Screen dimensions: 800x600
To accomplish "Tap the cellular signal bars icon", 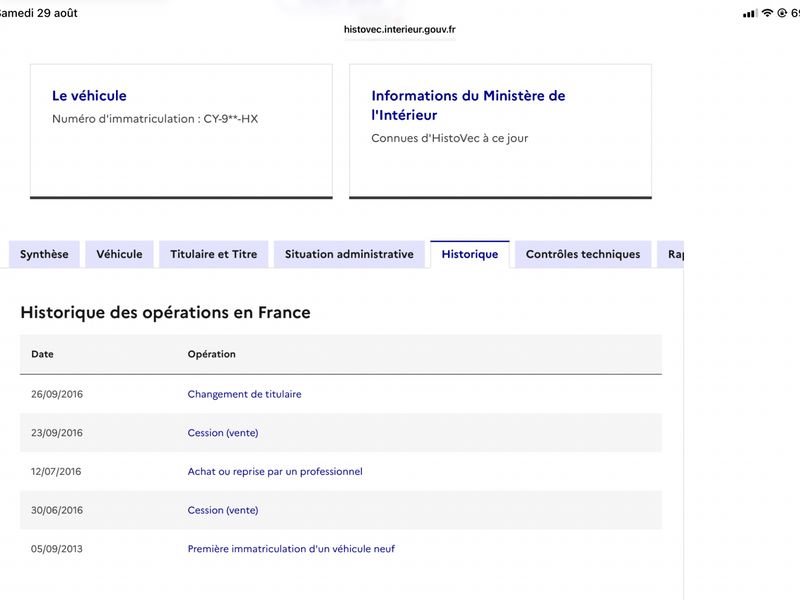I will (750, 14).
